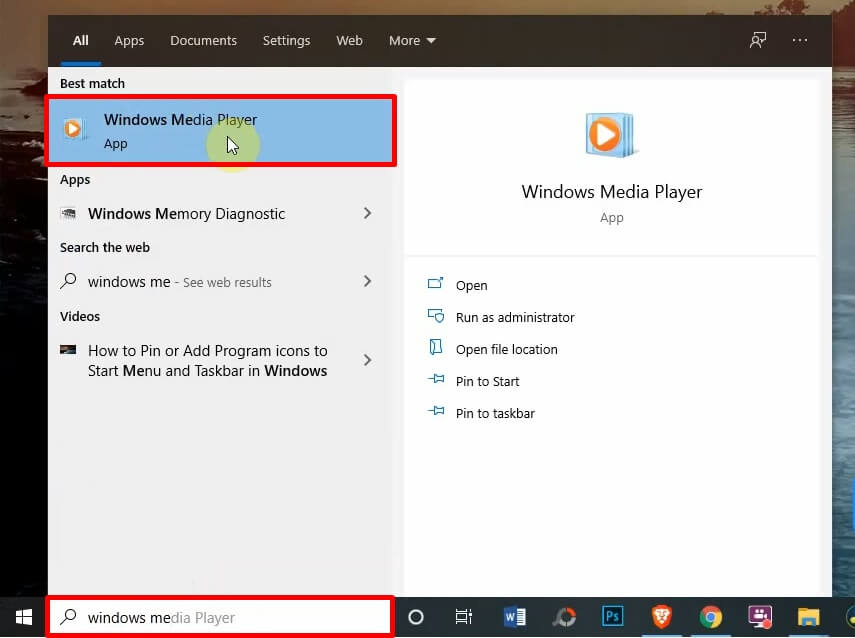Click the magnifier icon beside 'windows me' result
The height and width of the screenshot is (638, 855).
click(x=68, y=281)
